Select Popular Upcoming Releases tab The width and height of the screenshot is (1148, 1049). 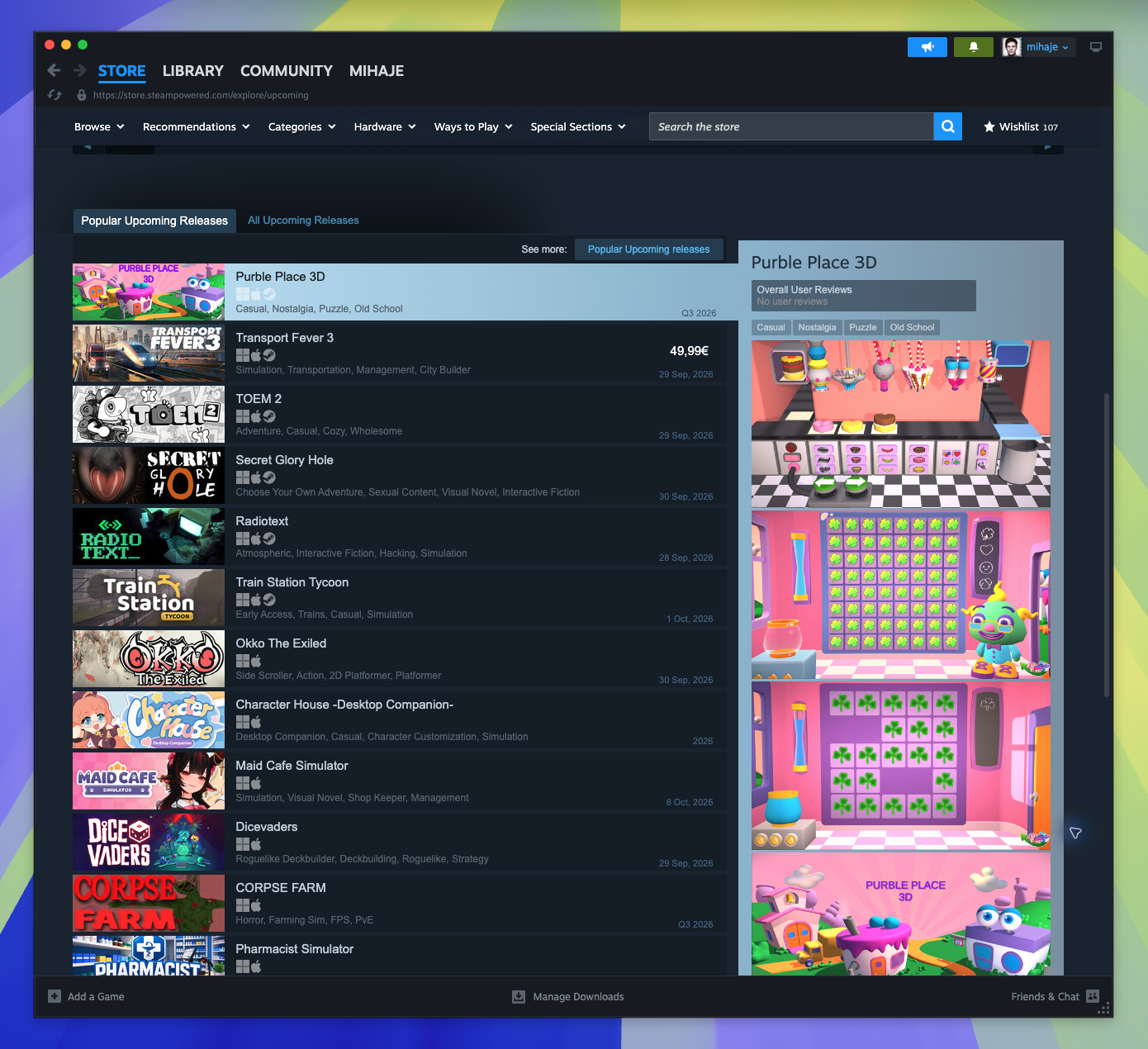(154, 221)
